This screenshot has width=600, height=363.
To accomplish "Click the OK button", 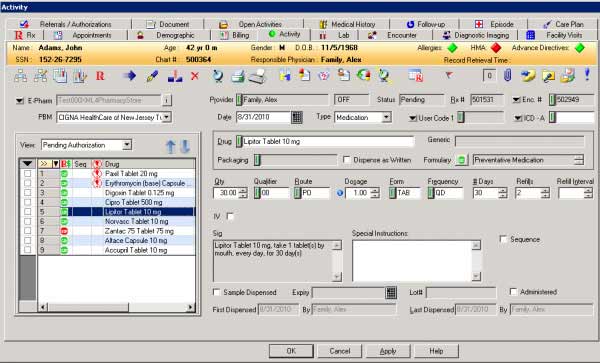I will 291,351.
